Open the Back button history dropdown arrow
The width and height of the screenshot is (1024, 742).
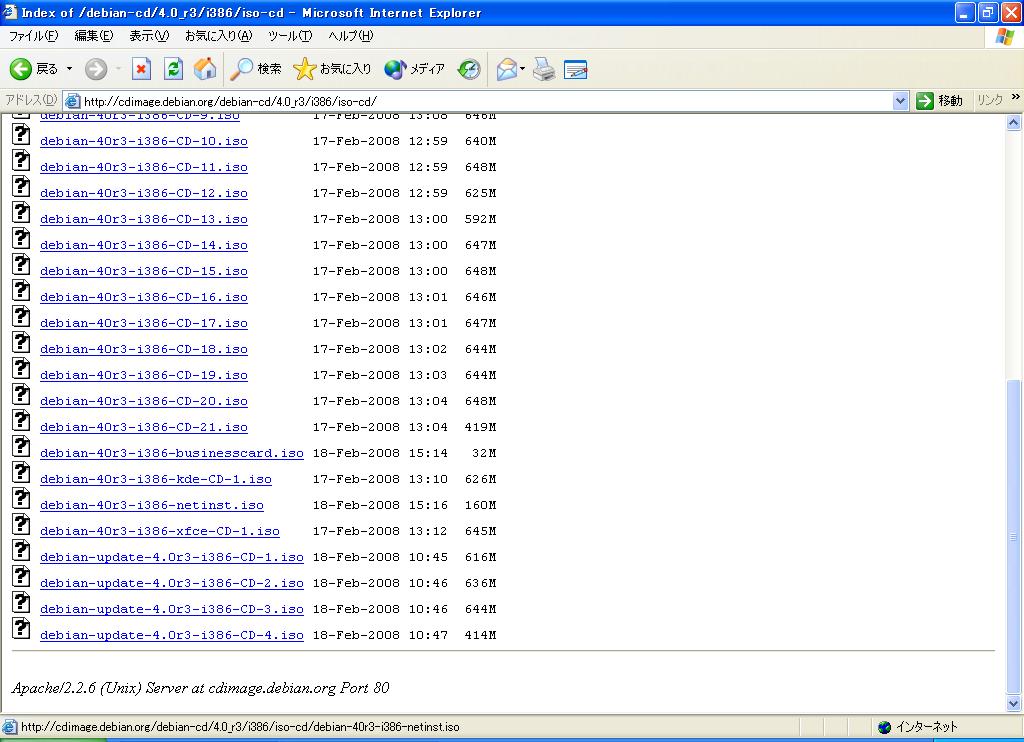point(69,69)
